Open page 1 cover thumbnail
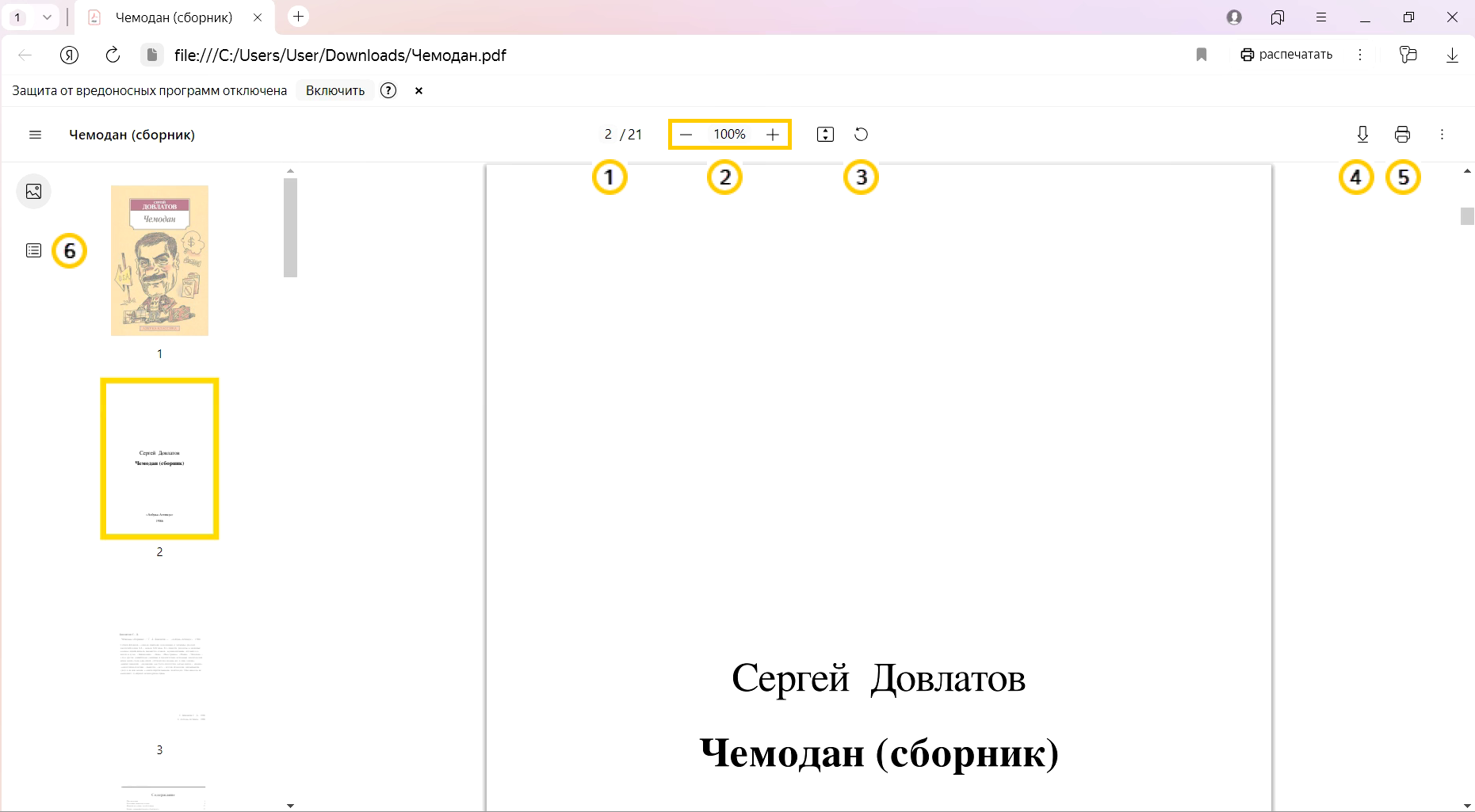 [x=159, y=261]
